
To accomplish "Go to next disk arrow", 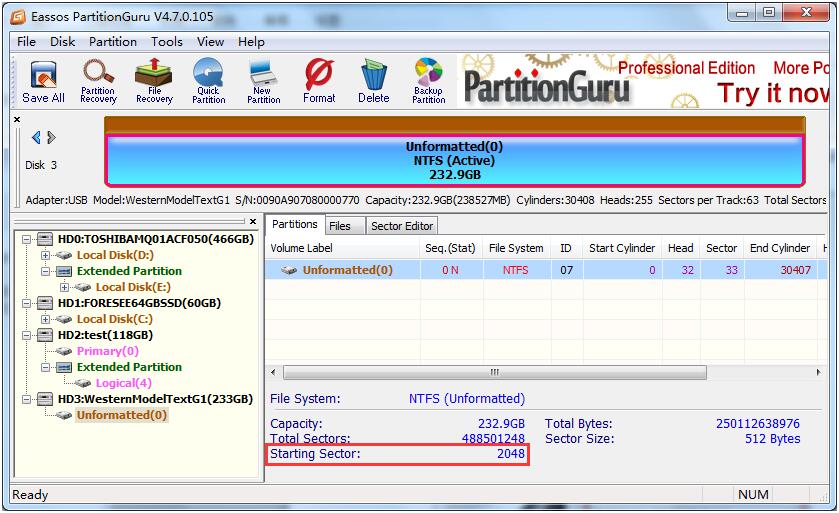I will (51, 137).
